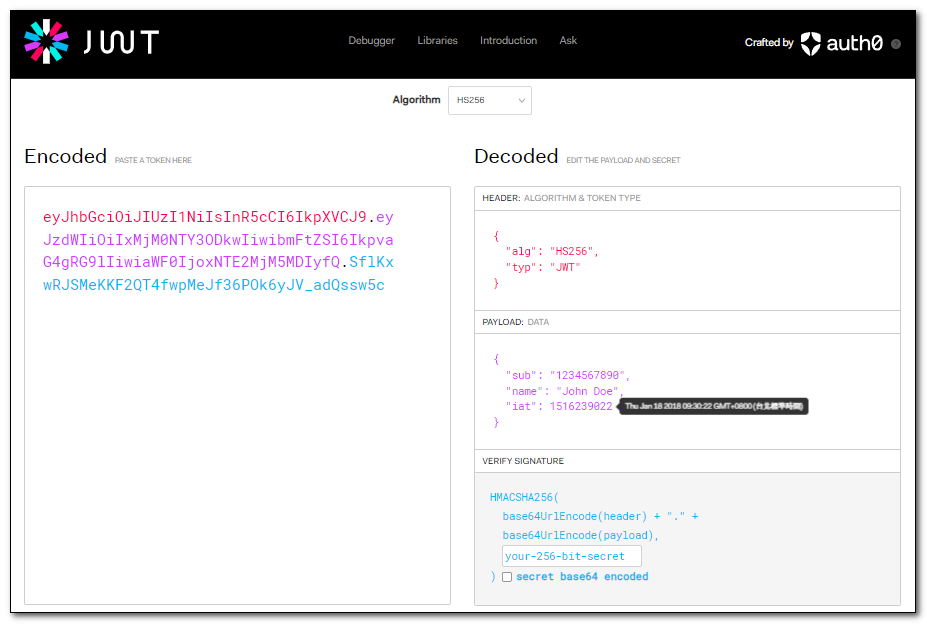Open the Debugger nav item
The height and width of the screenshot is (624, 927).
(371, 41)
